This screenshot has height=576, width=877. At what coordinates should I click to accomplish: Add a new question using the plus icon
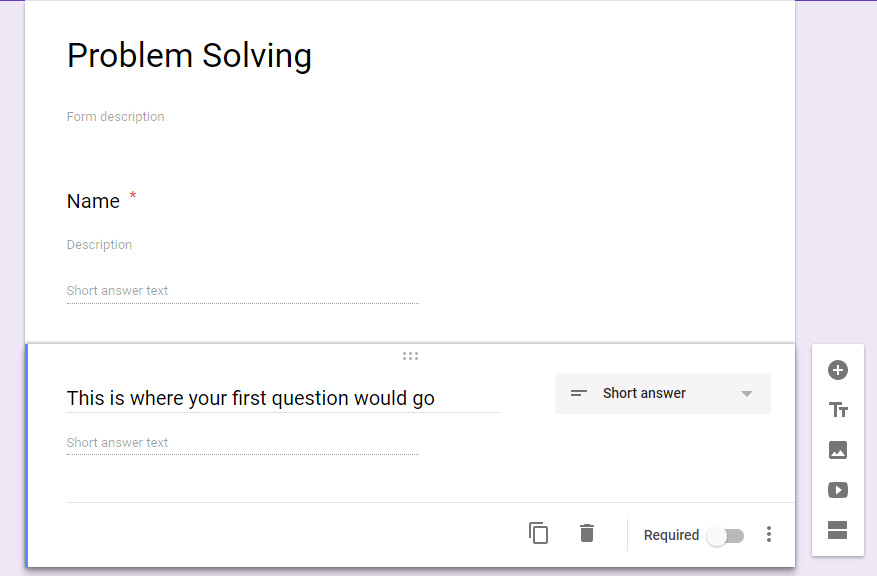(x=837, y=370)
